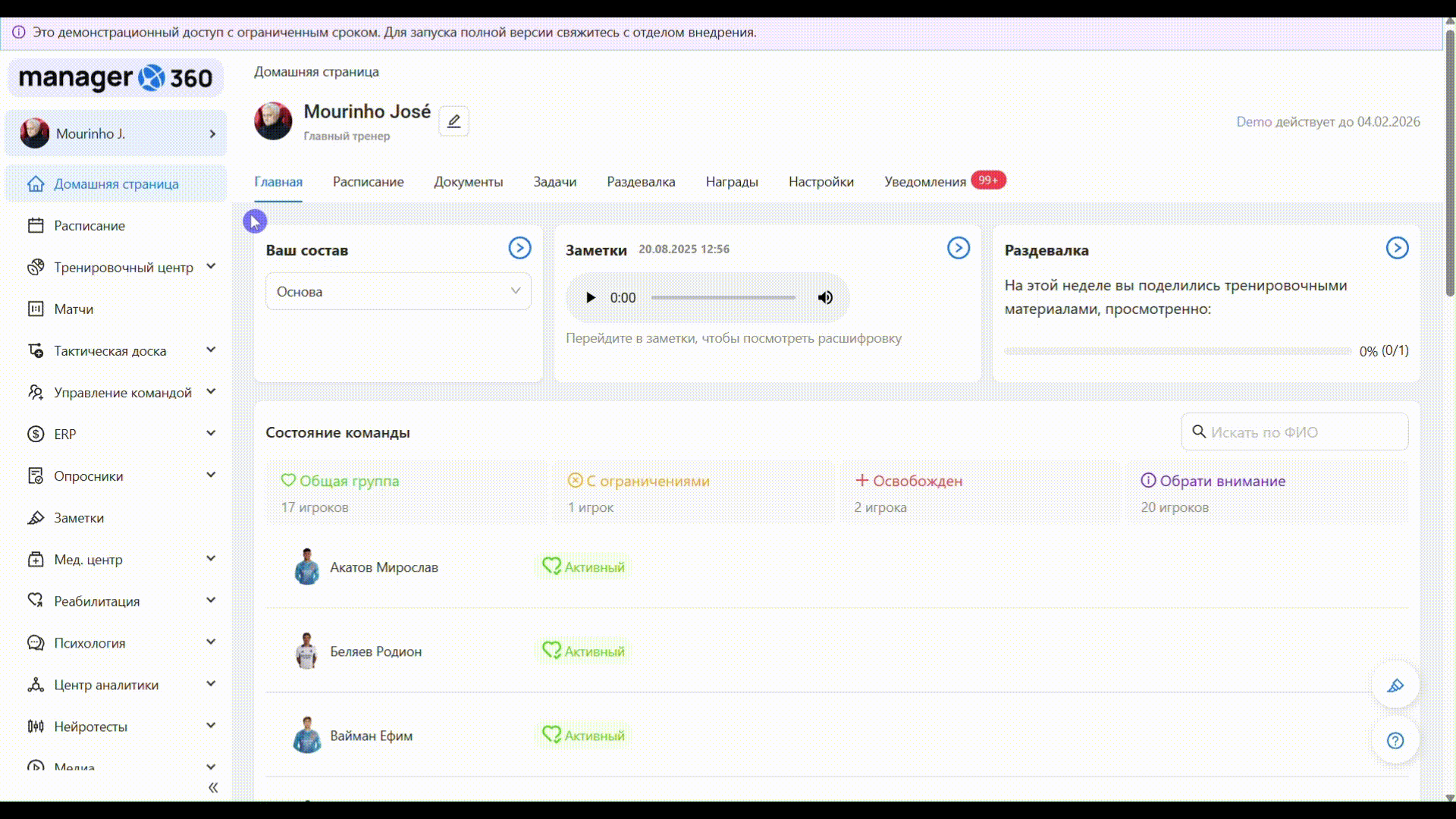Screen dimensions: 1456x819
Task: Expand the Тренировочный центр menu
Action: [x=124, y=268]
